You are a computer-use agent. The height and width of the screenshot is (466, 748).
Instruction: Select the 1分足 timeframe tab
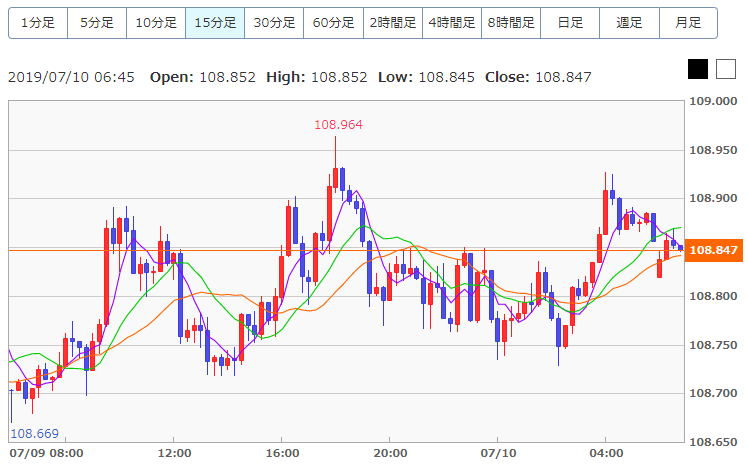38,23
